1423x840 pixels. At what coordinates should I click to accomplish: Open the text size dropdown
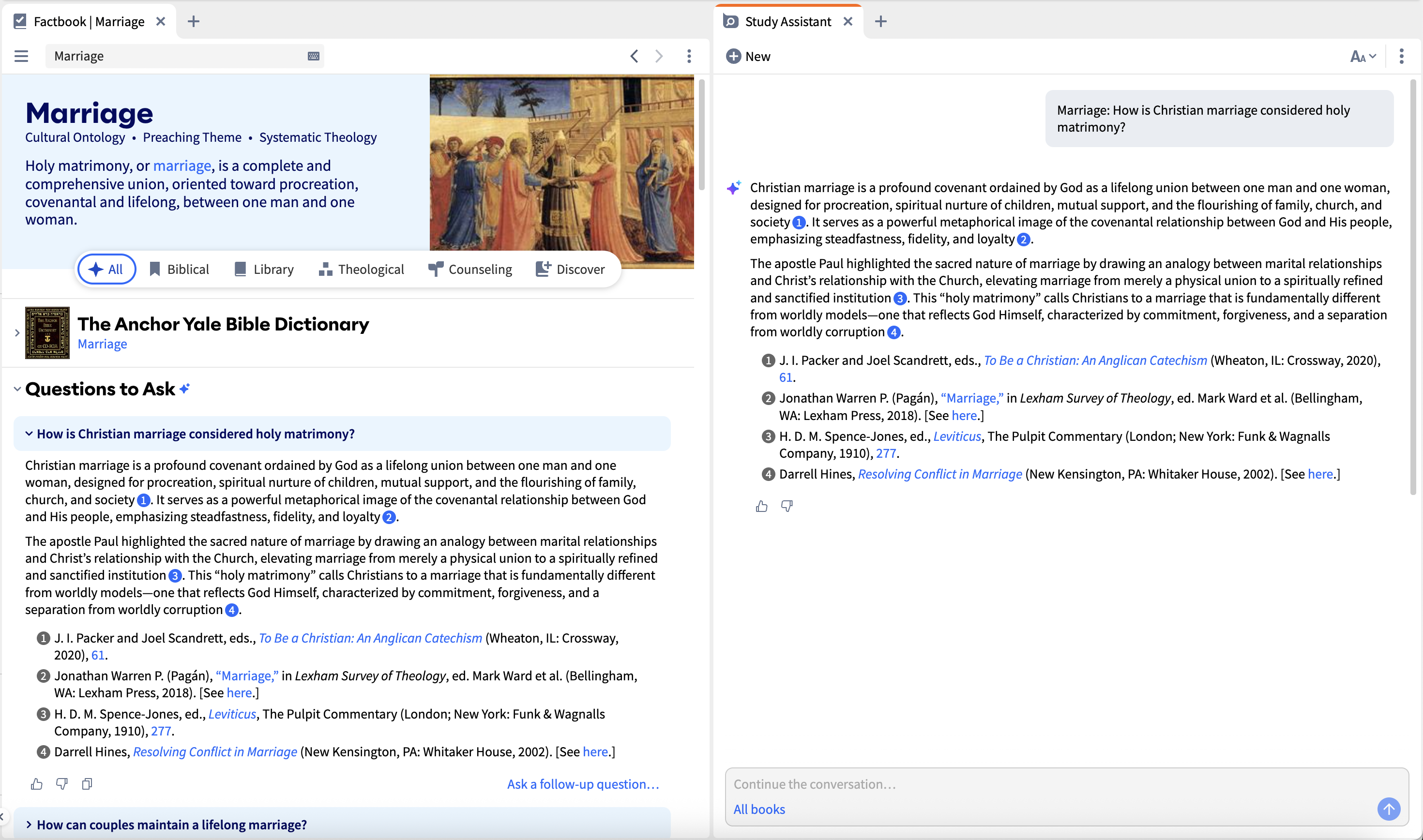click(x=1362, y=56)
